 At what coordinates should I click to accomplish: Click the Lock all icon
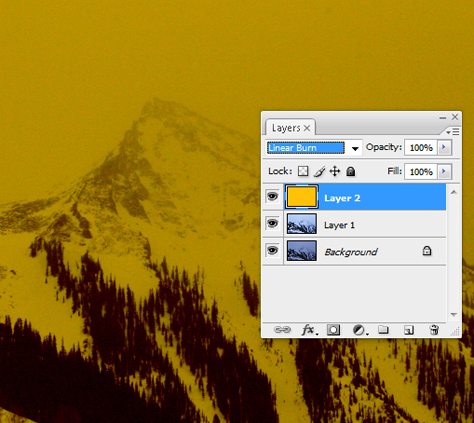(350, 171)
